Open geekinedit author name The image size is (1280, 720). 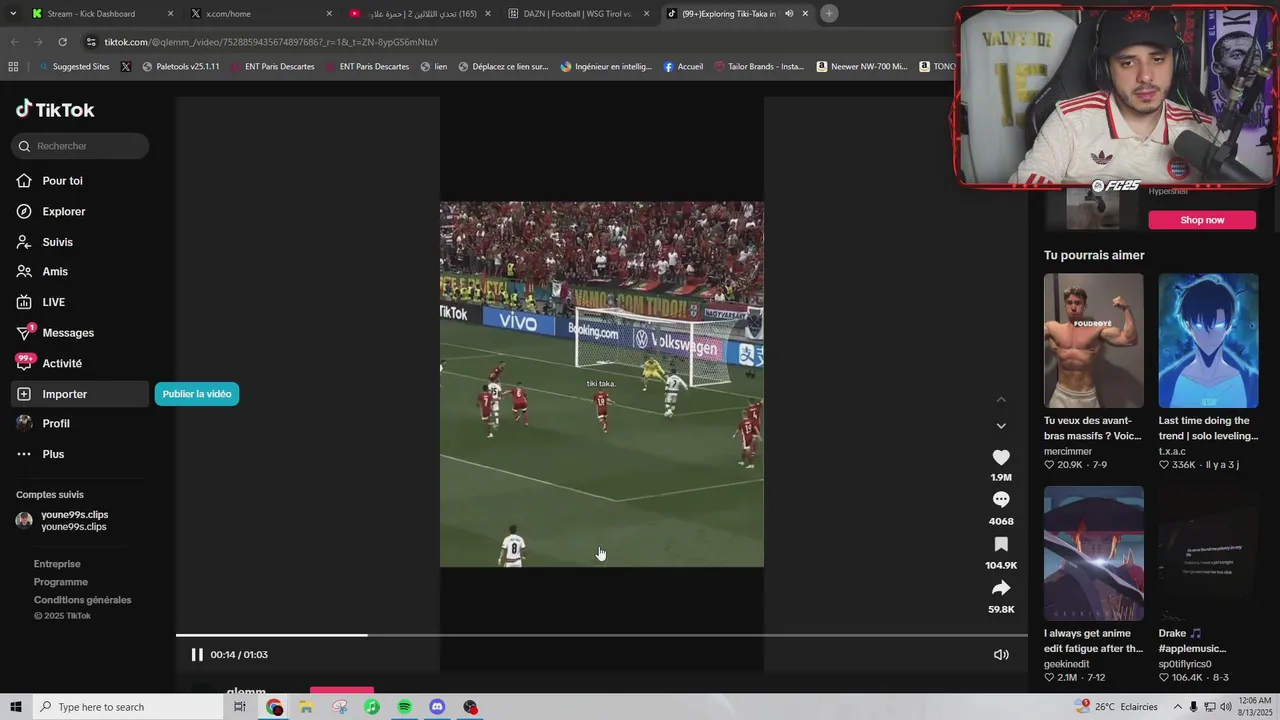tap(1067, 664)
